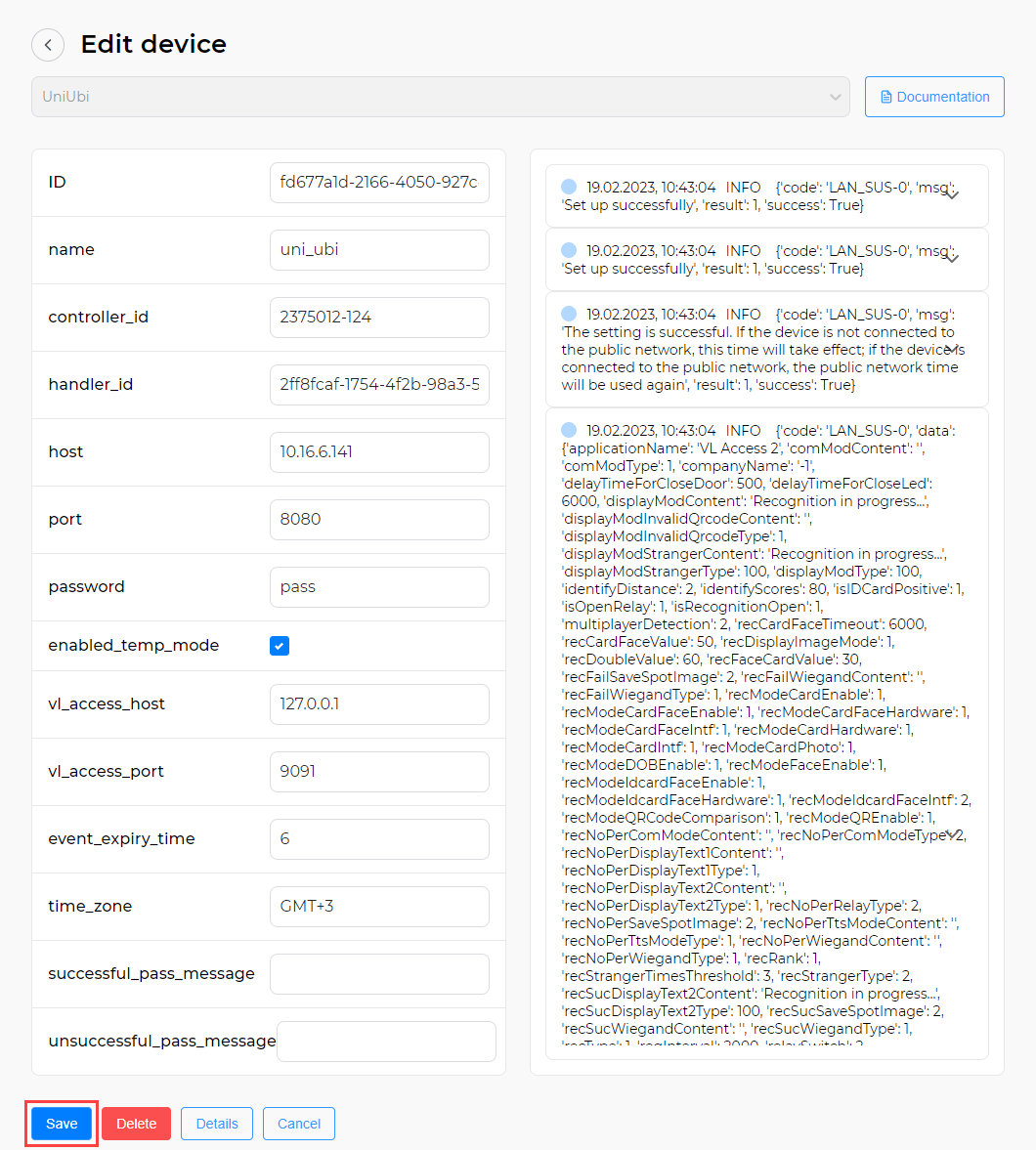Click the status dot of applicationName log entry
This screenshot has height=1150, width=1036.
(x=569, y=431)
